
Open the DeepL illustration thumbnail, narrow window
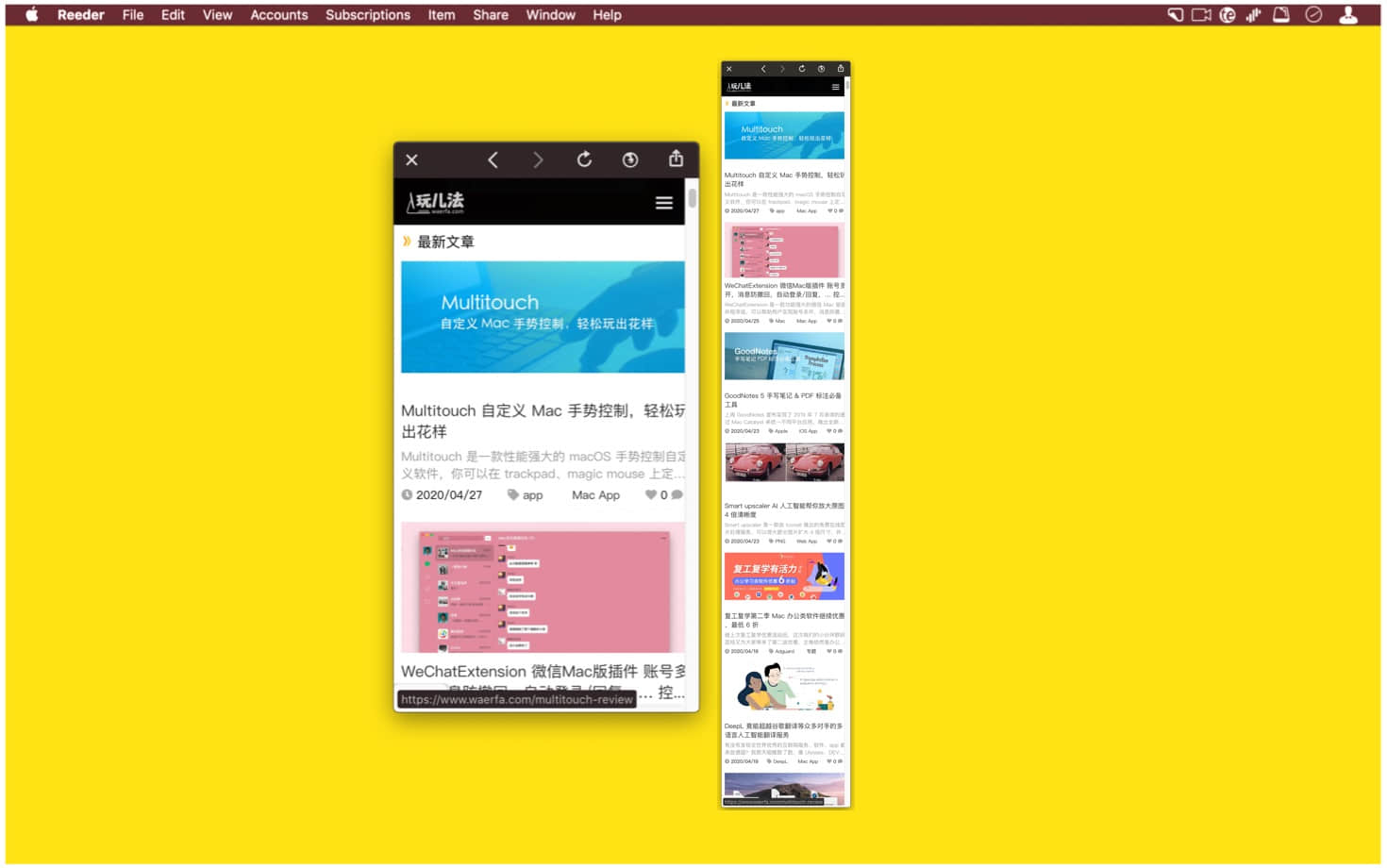click(x=784, y=687)
